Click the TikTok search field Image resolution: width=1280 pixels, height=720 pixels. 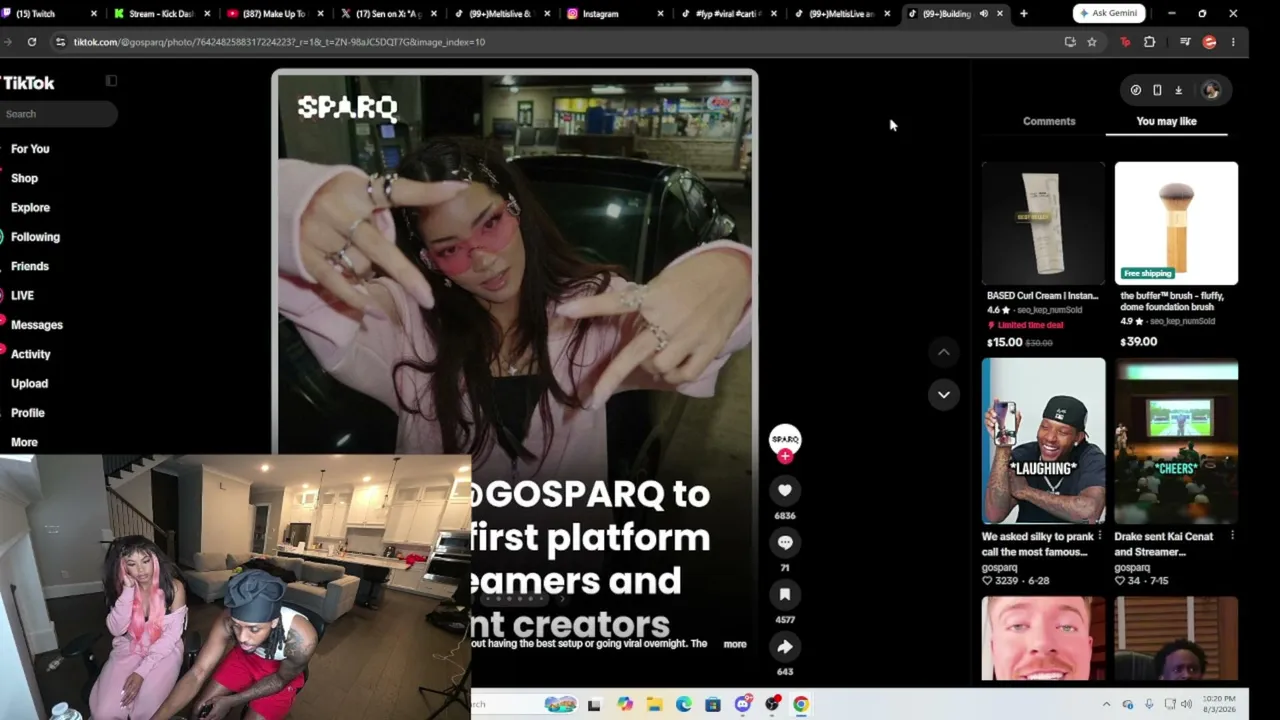[58, 114]
